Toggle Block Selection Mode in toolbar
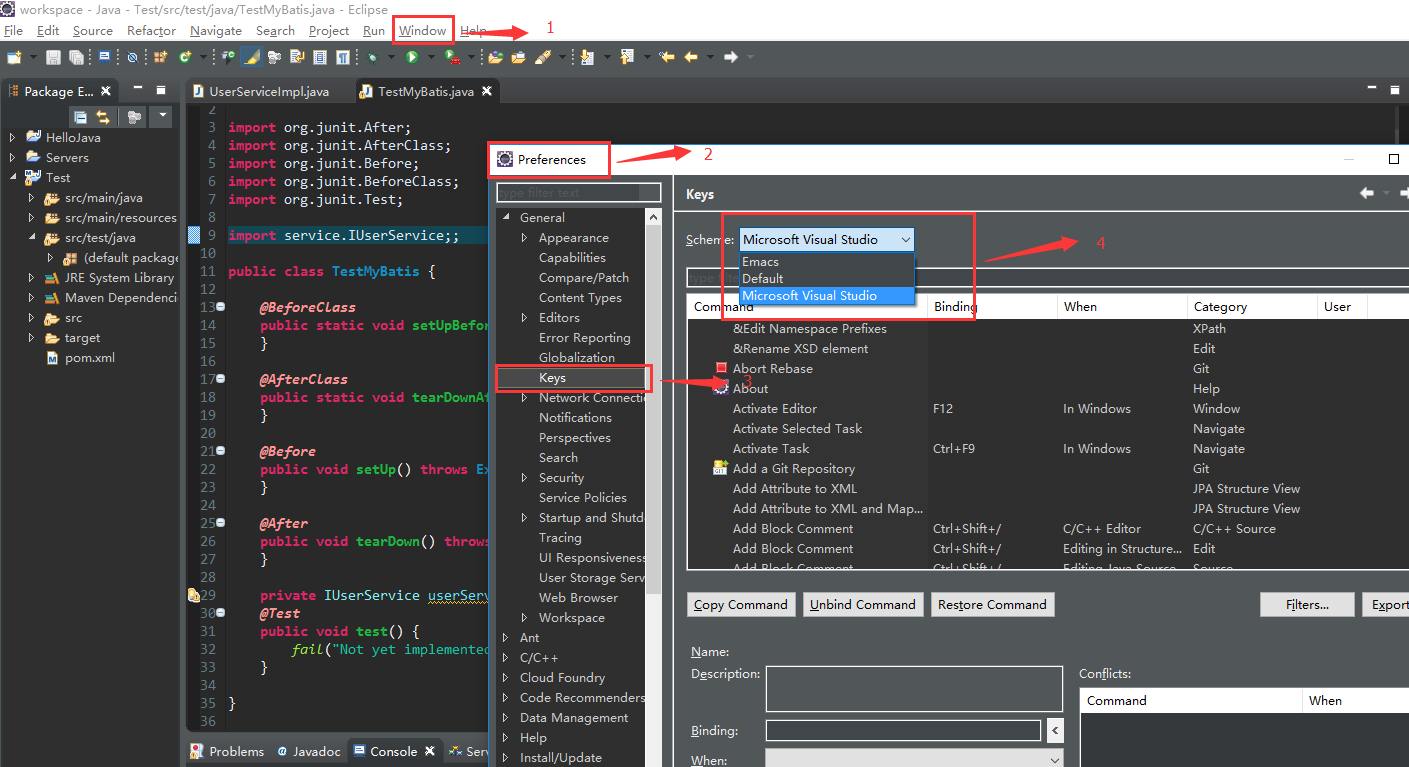The width and height of the screenshot is (1409, 767). pos(320,57)
